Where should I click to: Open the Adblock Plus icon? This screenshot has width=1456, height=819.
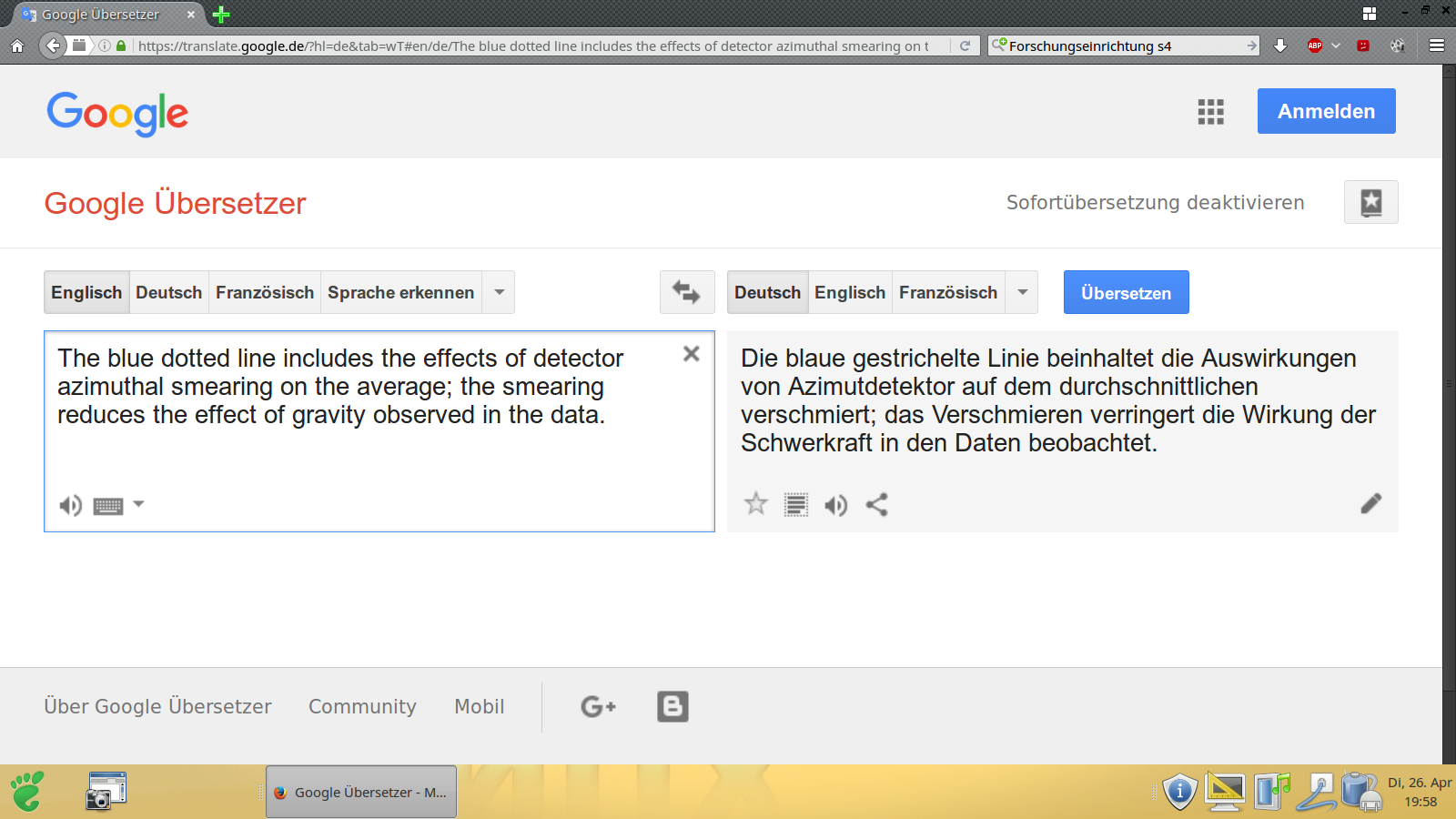[x=1315, y=45]
